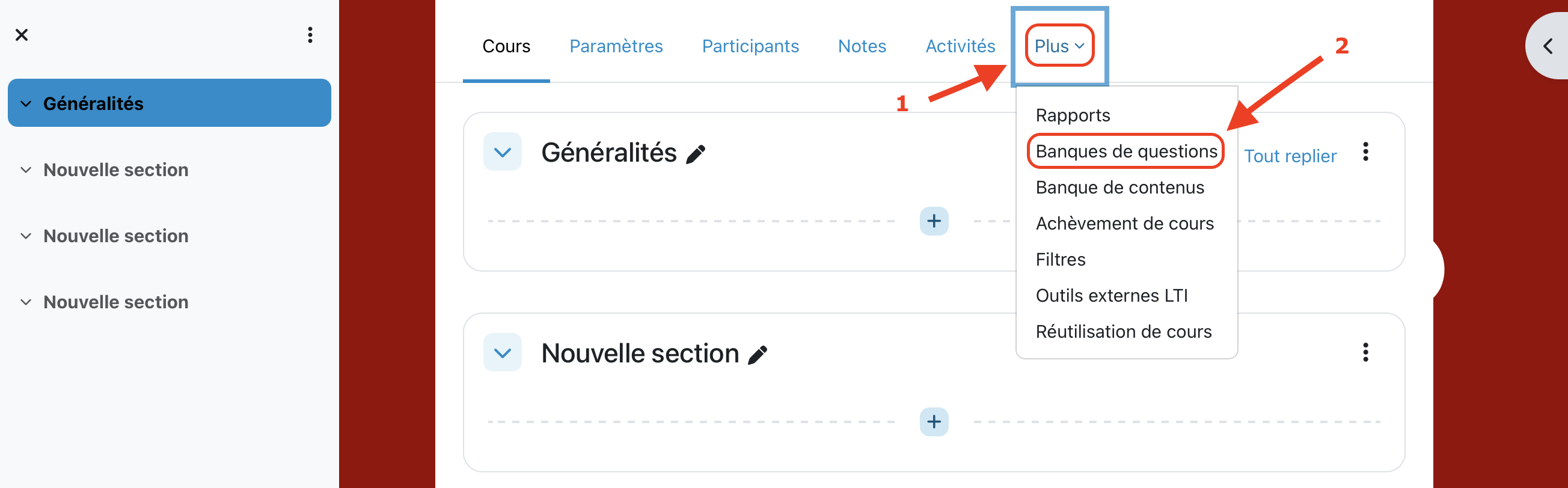
Task: Edit the Nouvelle section title pencil
Action: 758,354
